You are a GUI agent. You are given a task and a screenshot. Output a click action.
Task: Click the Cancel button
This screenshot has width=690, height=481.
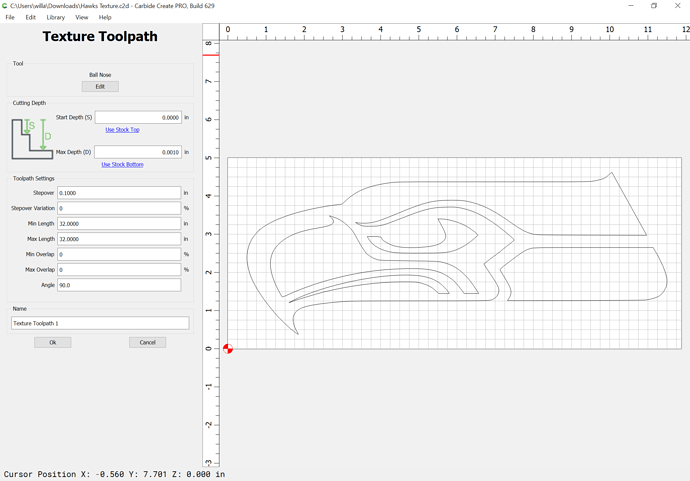[147, 342]
